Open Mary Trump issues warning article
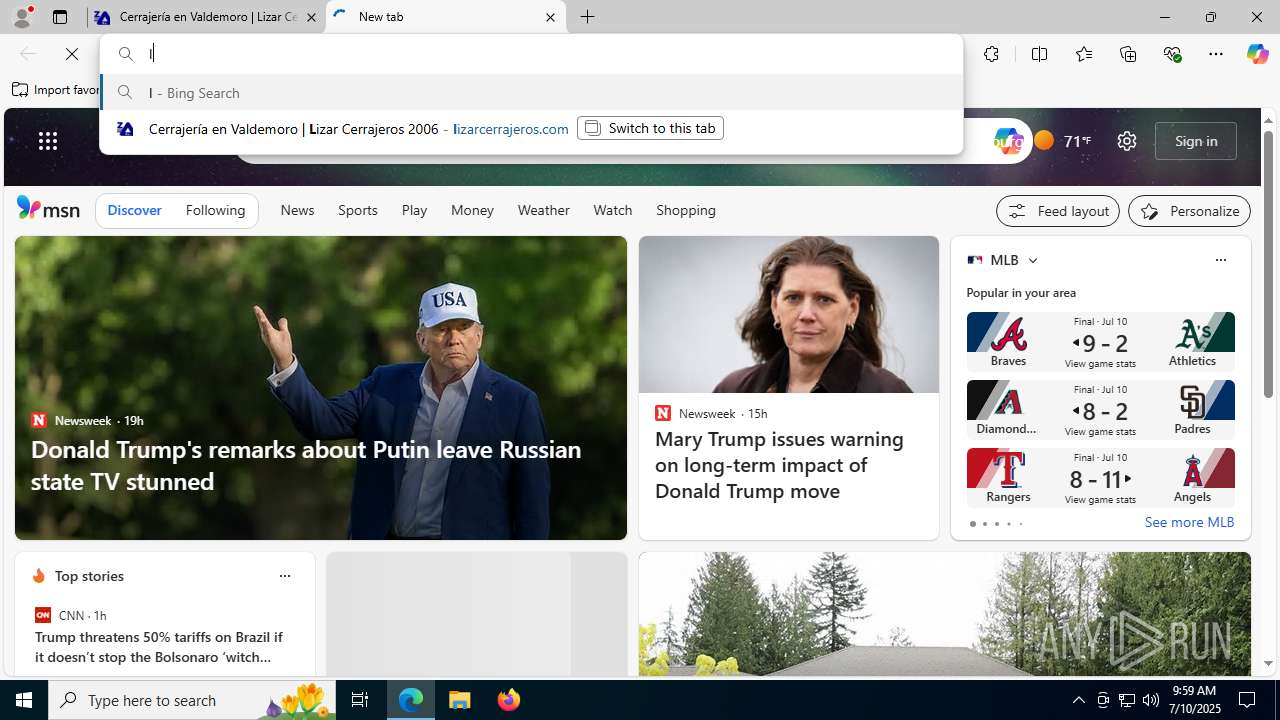The height and width of the screenshot is (720, 1280). point(789,388)
